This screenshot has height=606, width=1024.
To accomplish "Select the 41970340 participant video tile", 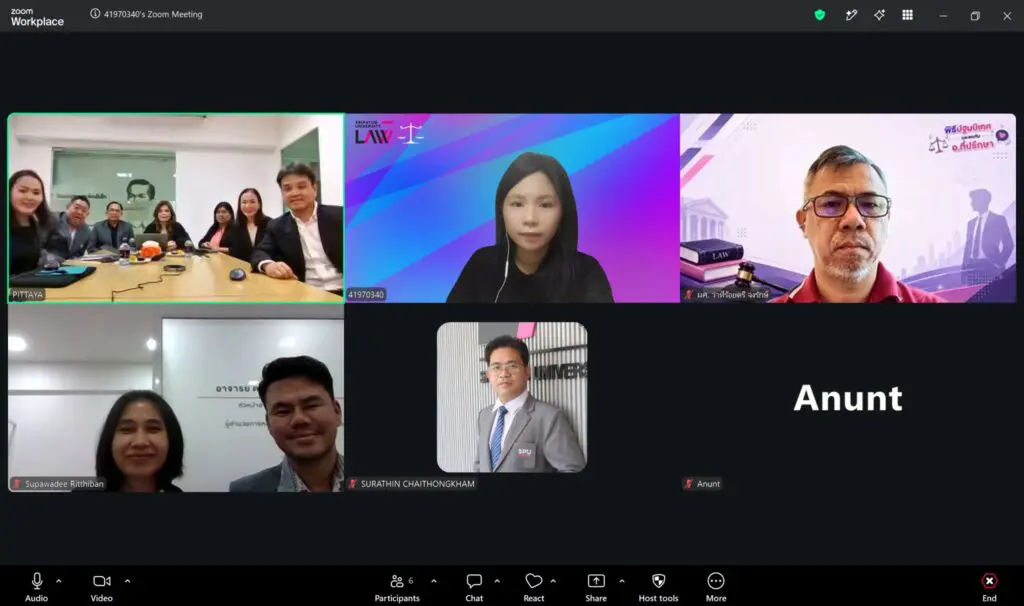I will pos(513,208).
